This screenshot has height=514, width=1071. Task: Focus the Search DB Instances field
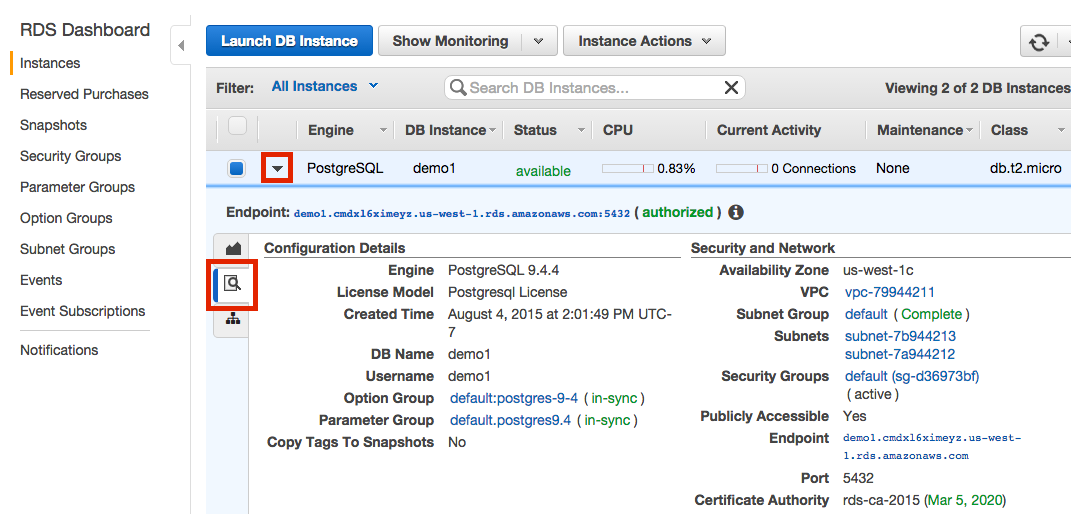[x=592, y=88]
